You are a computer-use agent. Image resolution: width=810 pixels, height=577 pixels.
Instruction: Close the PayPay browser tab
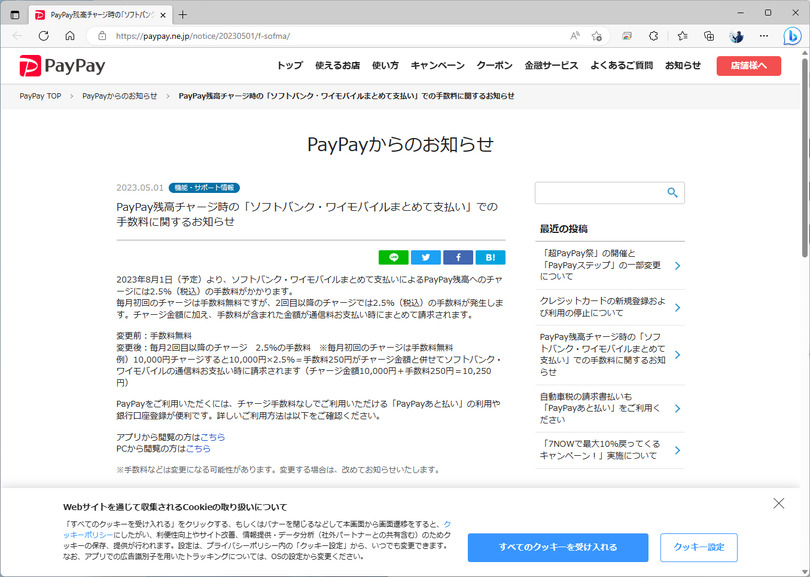(x=163, y=15)
